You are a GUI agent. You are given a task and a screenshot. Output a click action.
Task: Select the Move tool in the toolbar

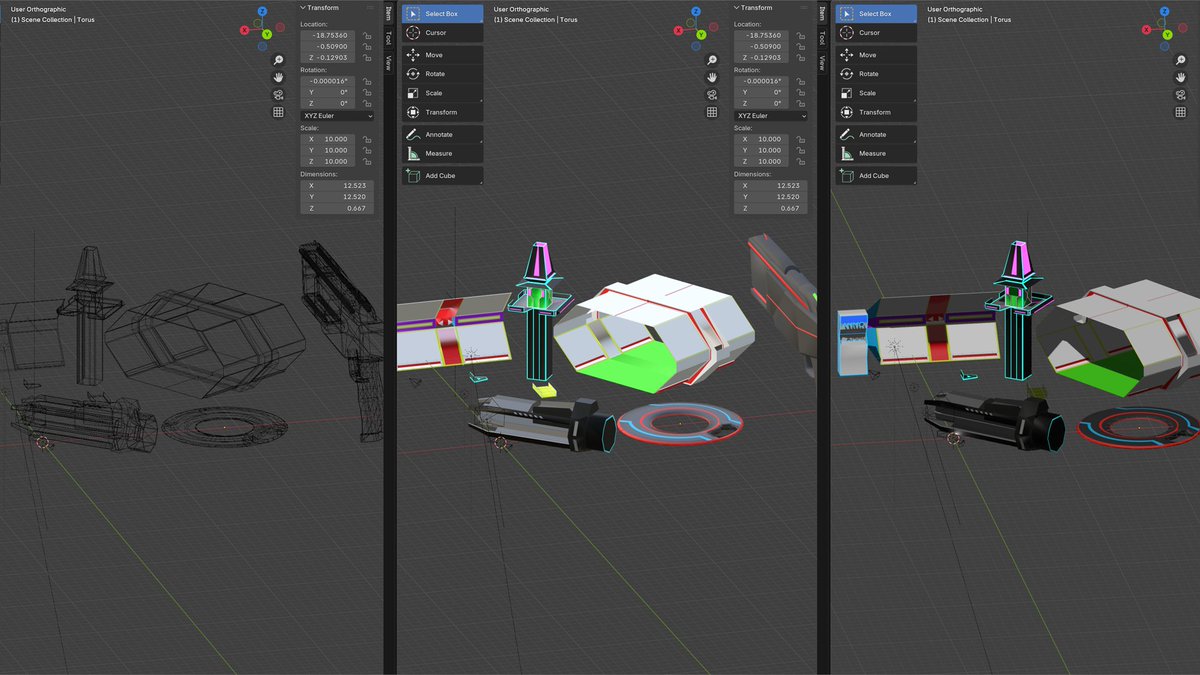click(440, 54)
